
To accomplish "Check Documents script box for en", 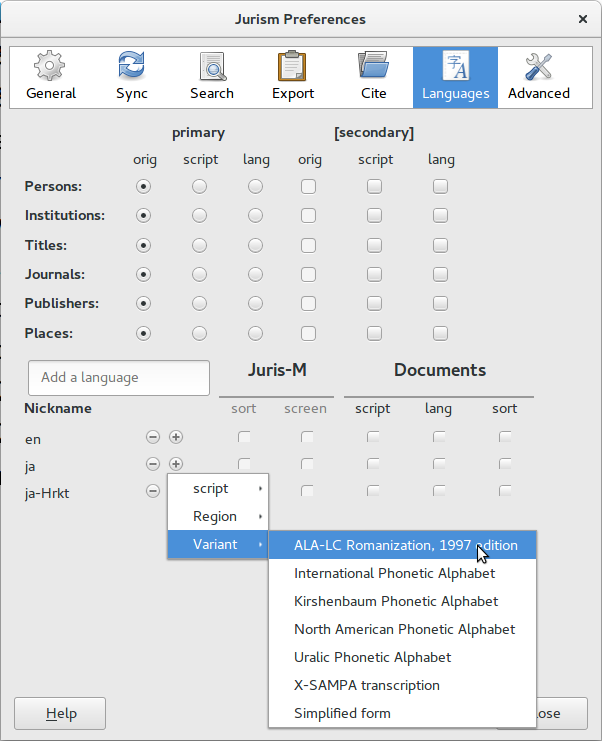I will tap(373, 437).
